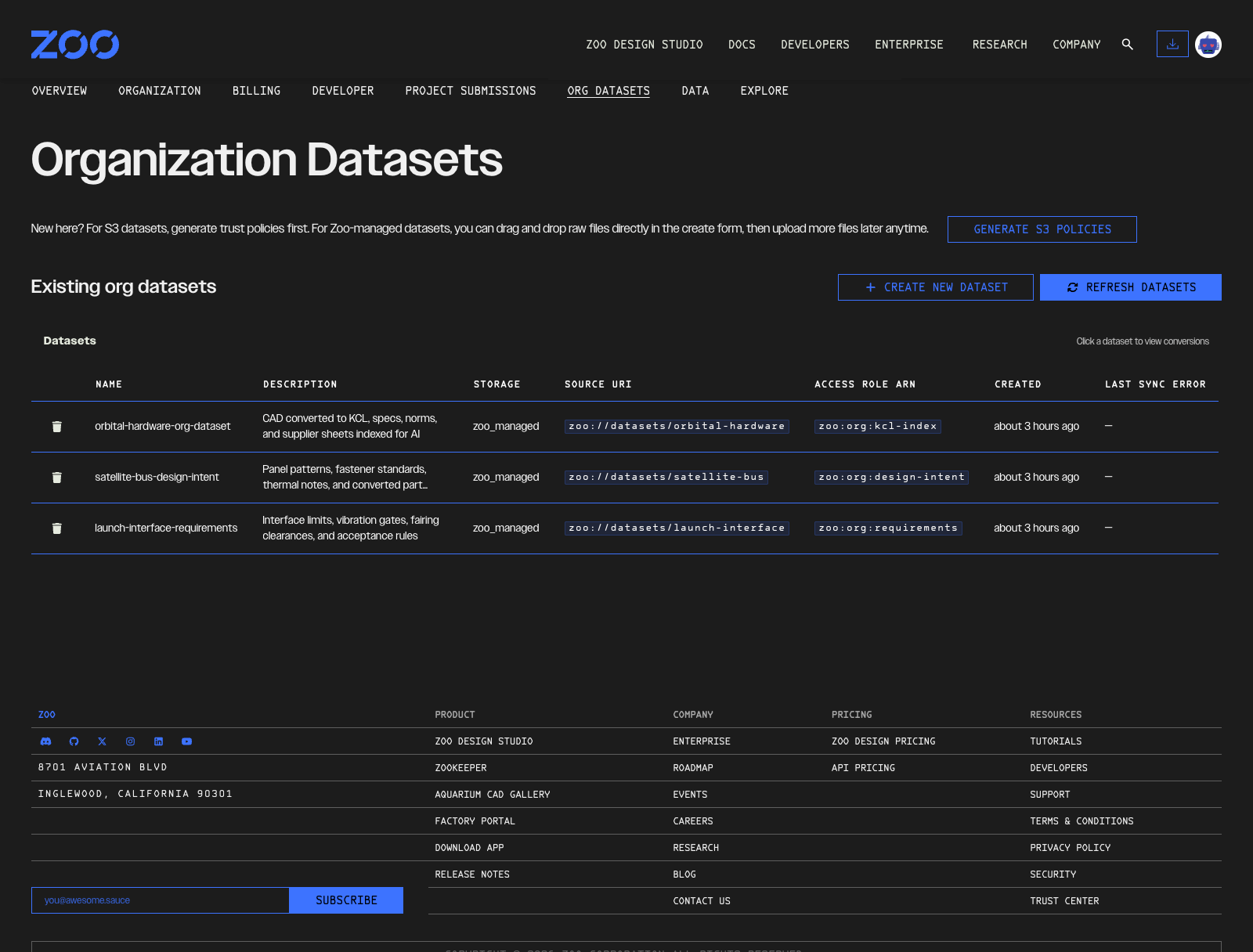This screenshot has height=952, width=1253.
Task: Click the zoo:org:kcl-index role ARN
Action: [x=878, y=426]
